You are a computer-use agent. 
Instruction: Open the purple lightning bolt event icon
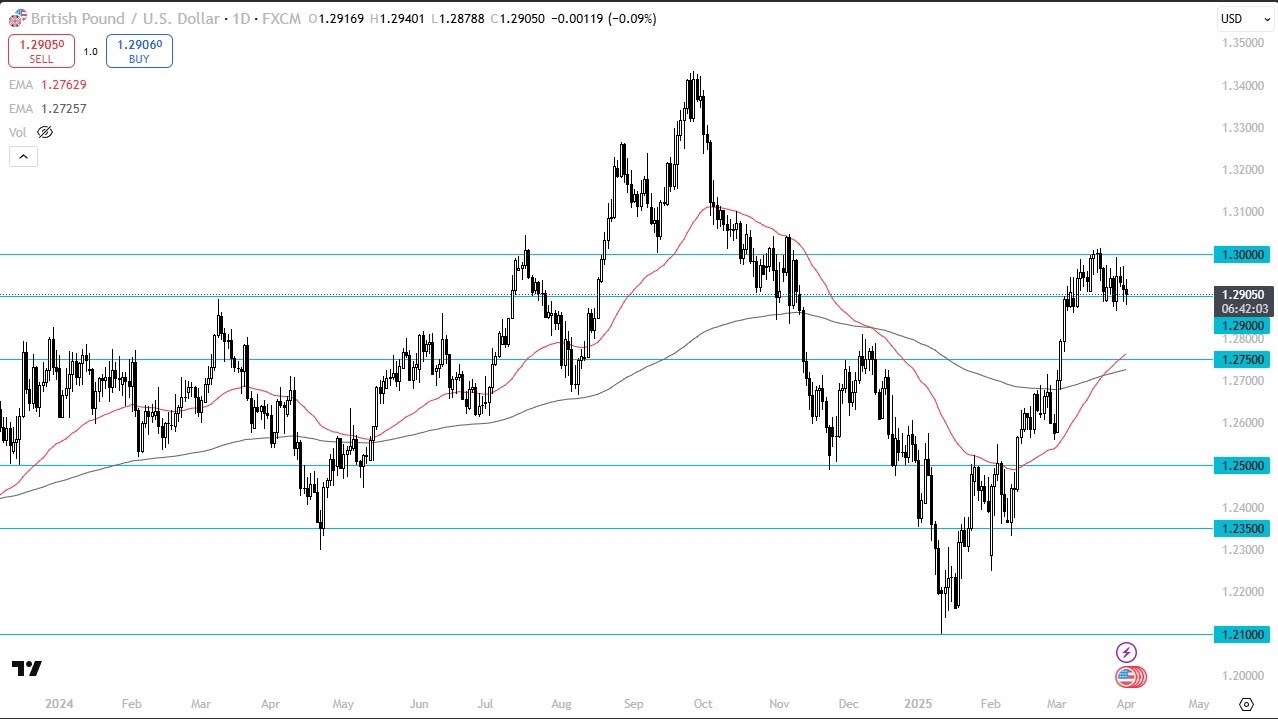click(1126, 652)
